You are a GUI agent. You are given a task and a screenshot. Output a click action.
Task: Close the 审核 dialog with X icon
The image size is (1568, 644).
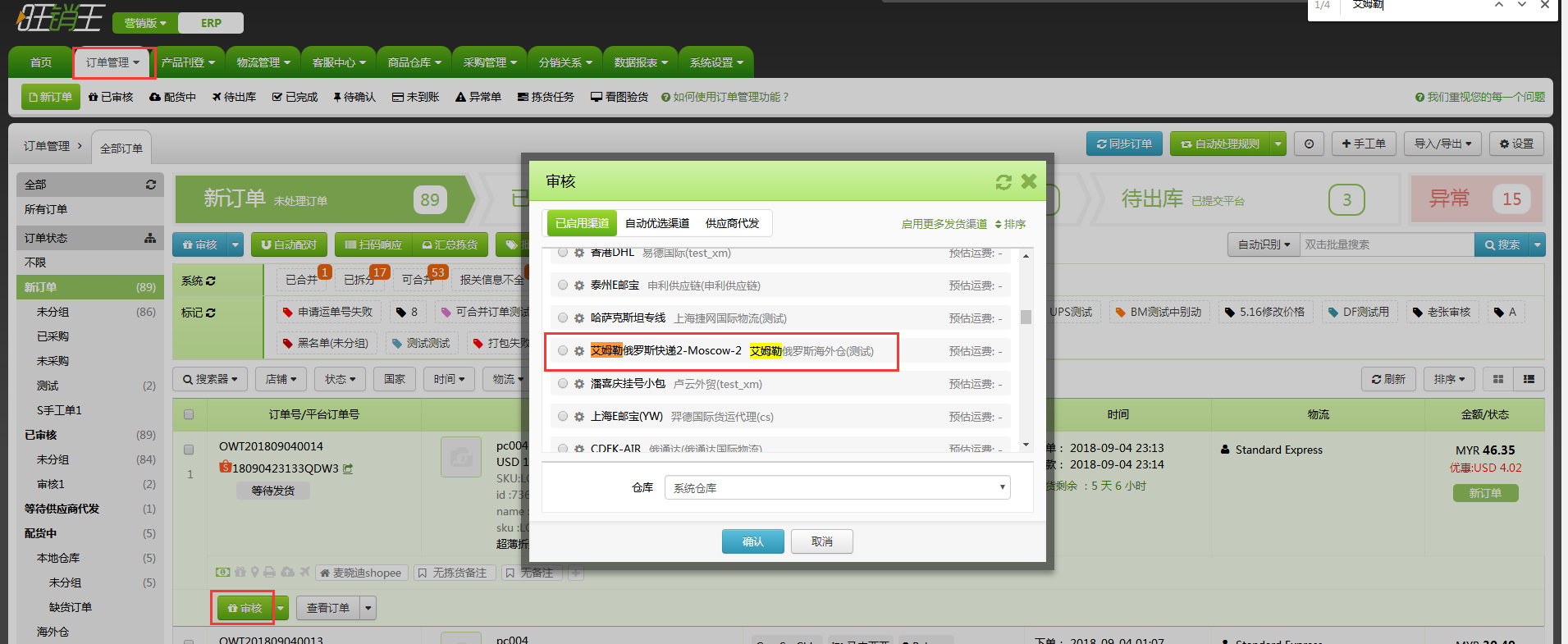pos(1029,181)
